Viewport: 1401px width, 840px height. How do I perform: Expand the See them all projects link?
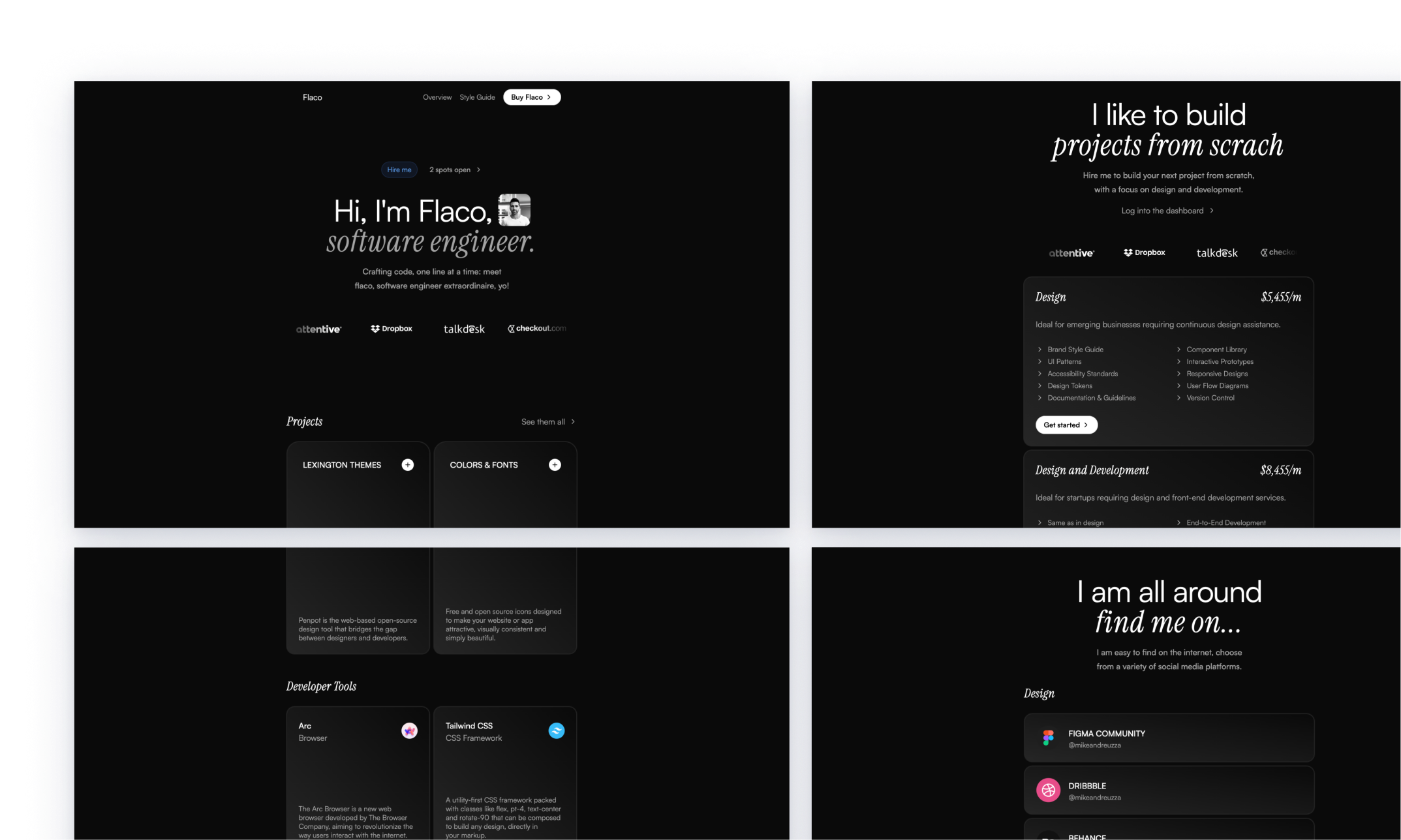click(547, 421)
